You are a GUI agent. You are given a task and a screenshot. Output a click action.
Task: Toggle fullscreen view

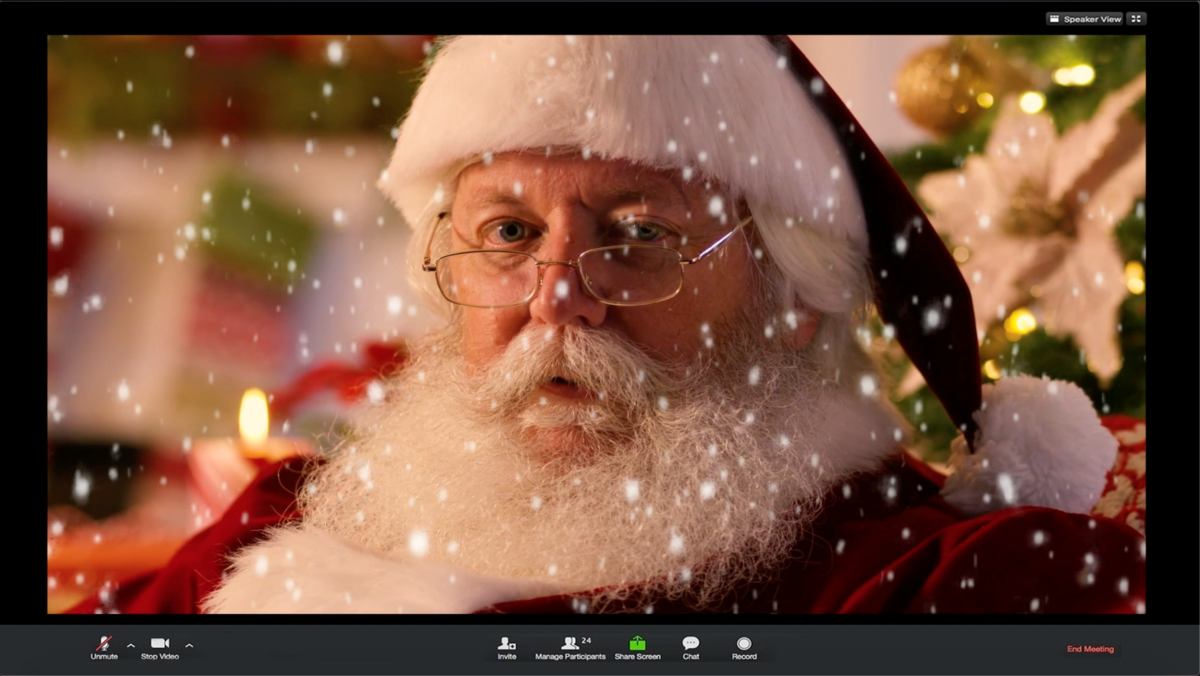1136,17
